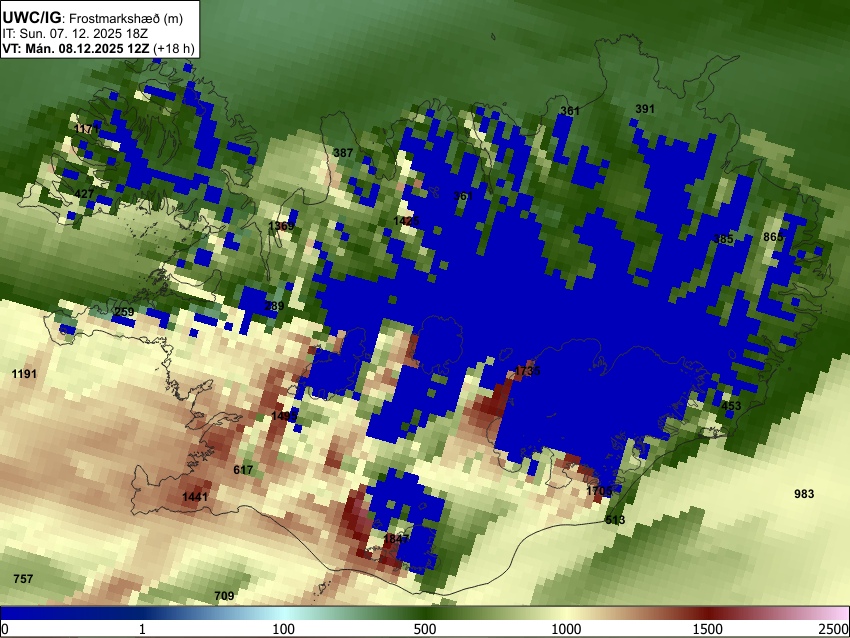The image size is (850, 638).
Task: Click the 387 freezing level label
Action: pos(343,153)
